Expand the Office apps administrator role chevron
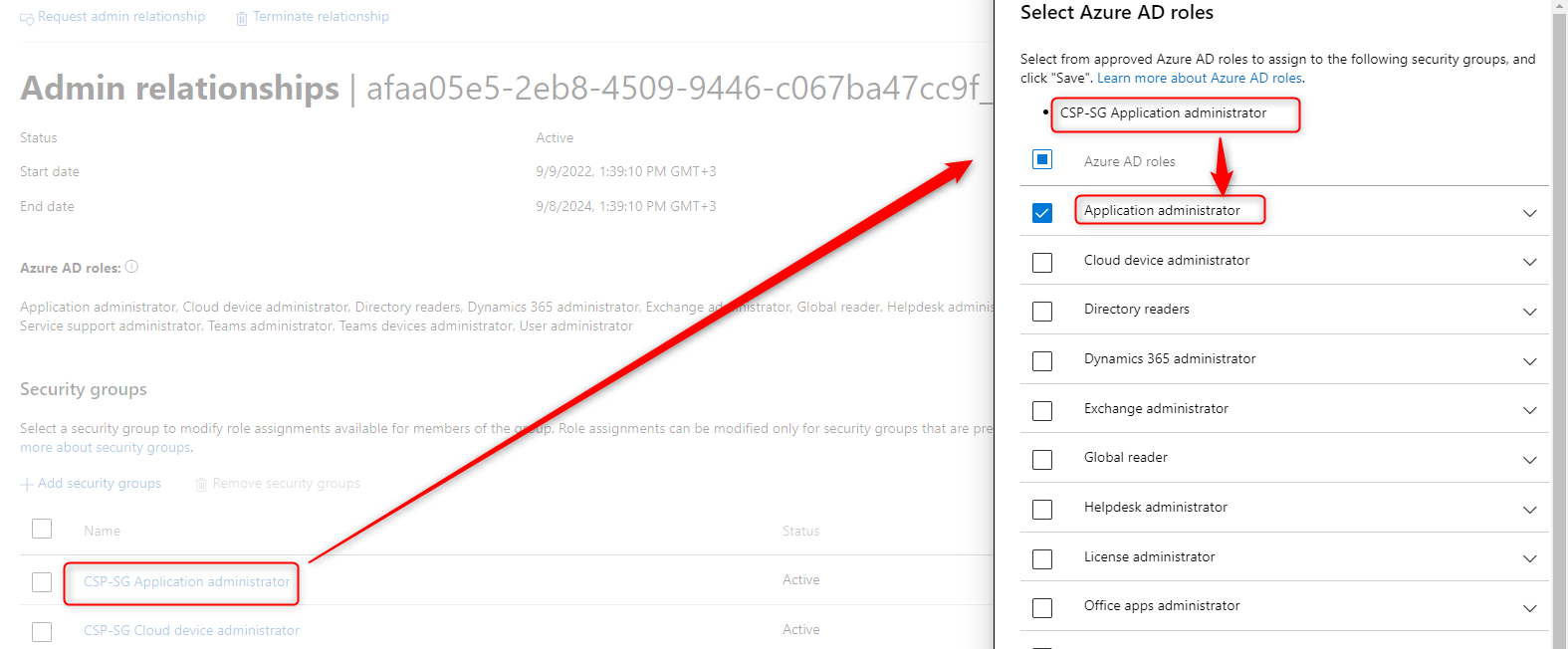 1530,608
